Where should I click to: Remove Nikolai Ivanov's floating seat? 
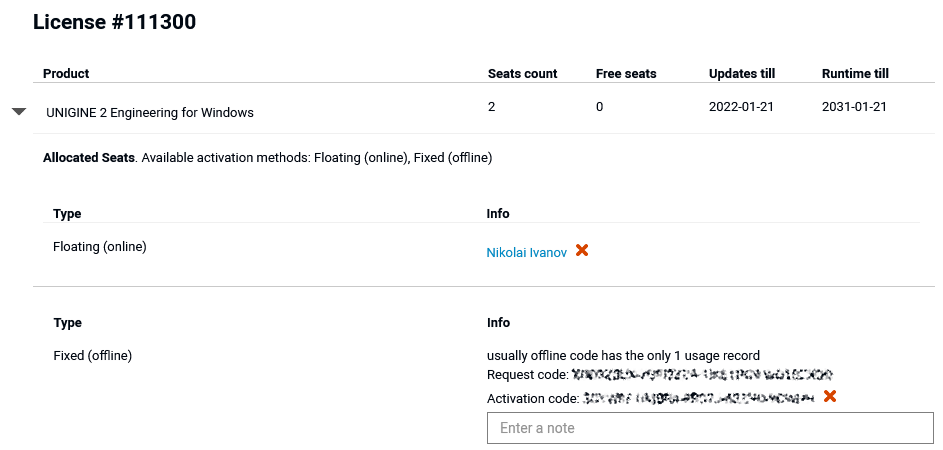click(582, 250)
